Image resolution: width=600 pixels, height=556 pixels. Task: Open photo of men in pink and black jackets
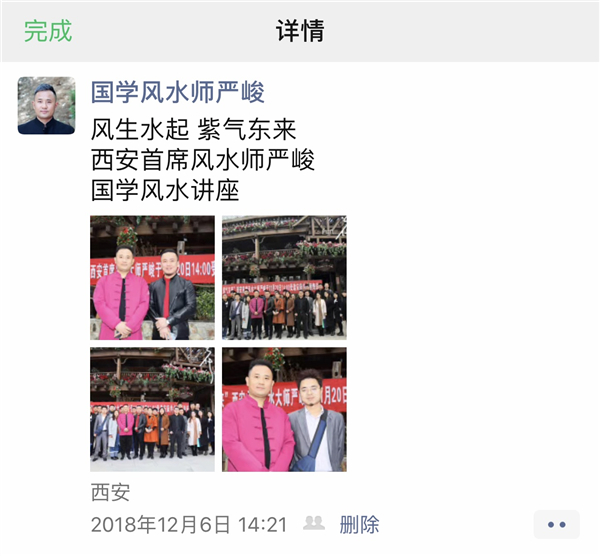152,278
